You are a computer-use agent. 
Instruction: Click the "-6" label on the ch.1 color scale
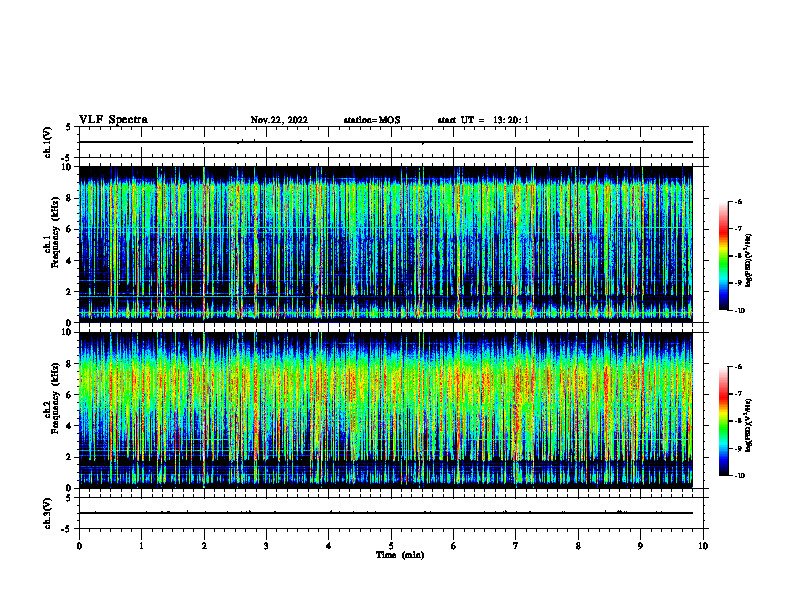point(738,202)
